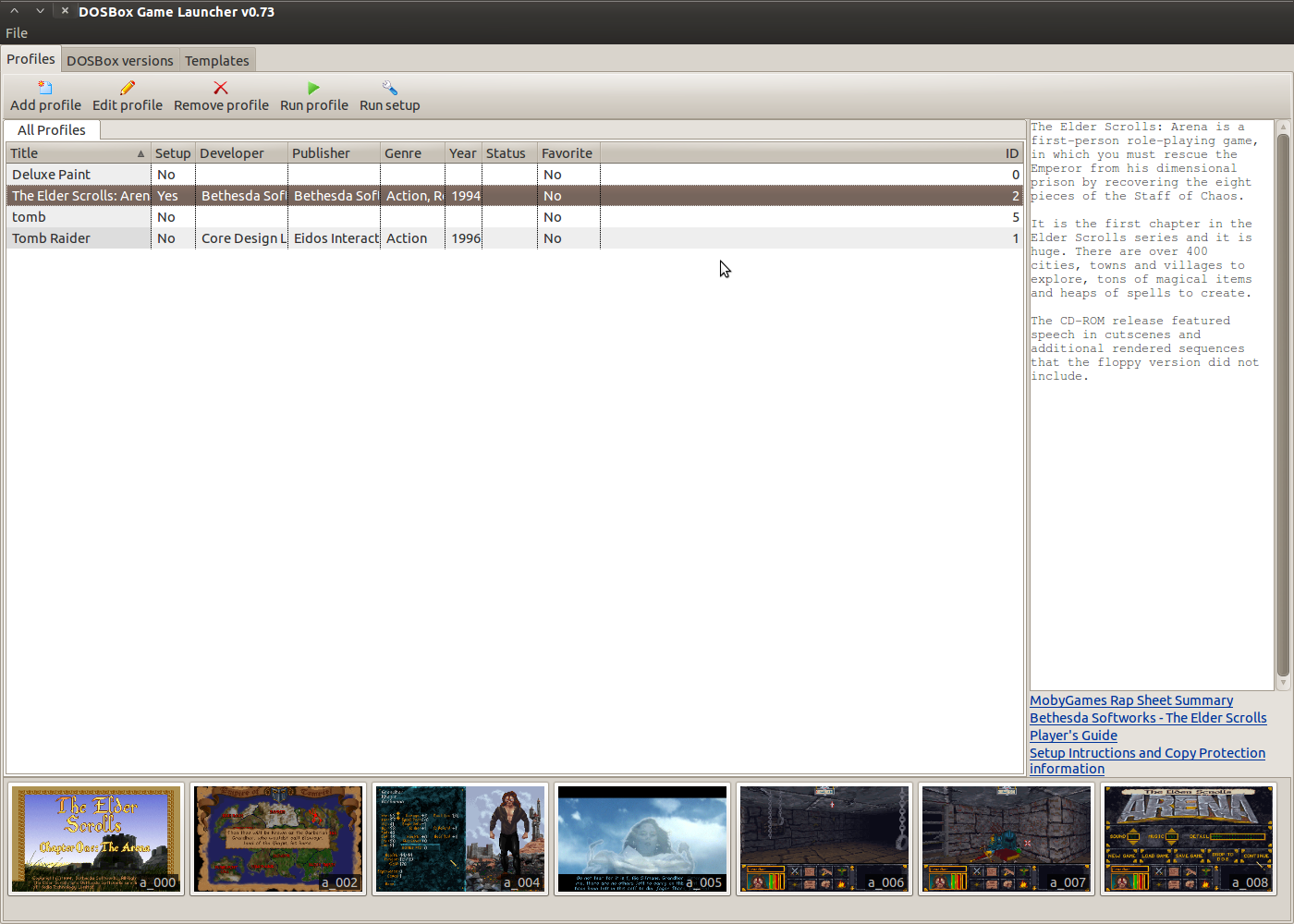
Task: Click inside the game description text area
Action: pyautogui.click(x=1152, y=405)
